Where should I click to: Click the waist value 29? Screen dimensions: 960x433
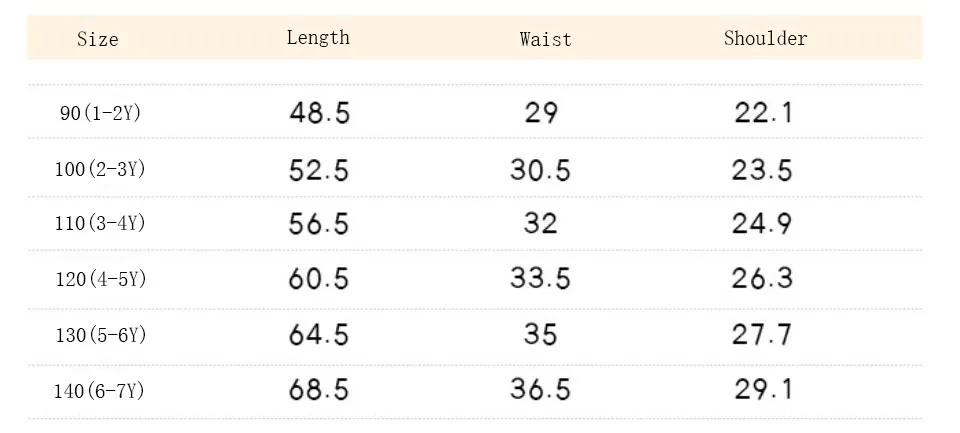click(541, 113)
